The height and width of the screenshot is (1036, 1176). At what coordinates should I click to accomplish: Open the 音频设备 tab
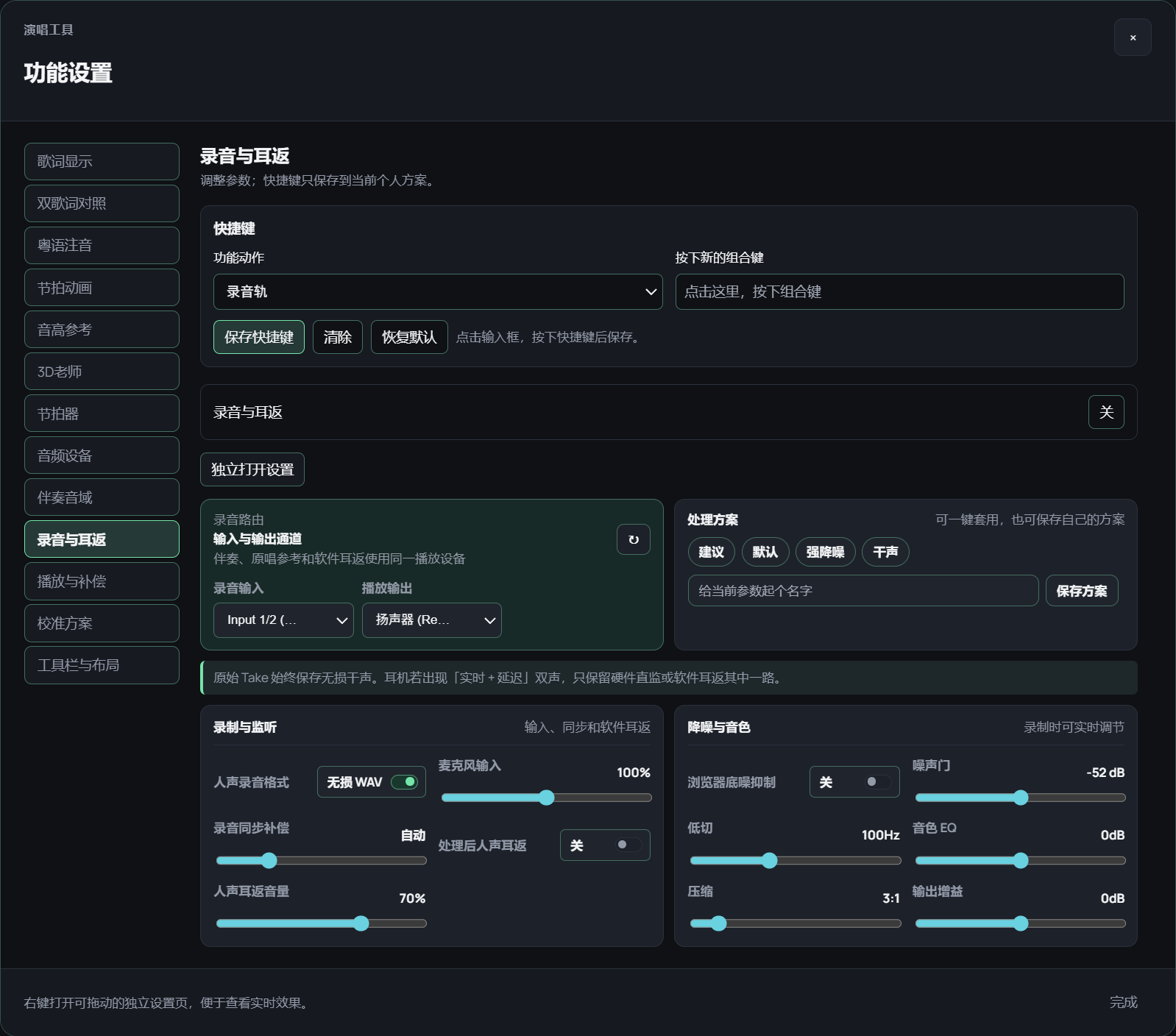click(102, 455)
